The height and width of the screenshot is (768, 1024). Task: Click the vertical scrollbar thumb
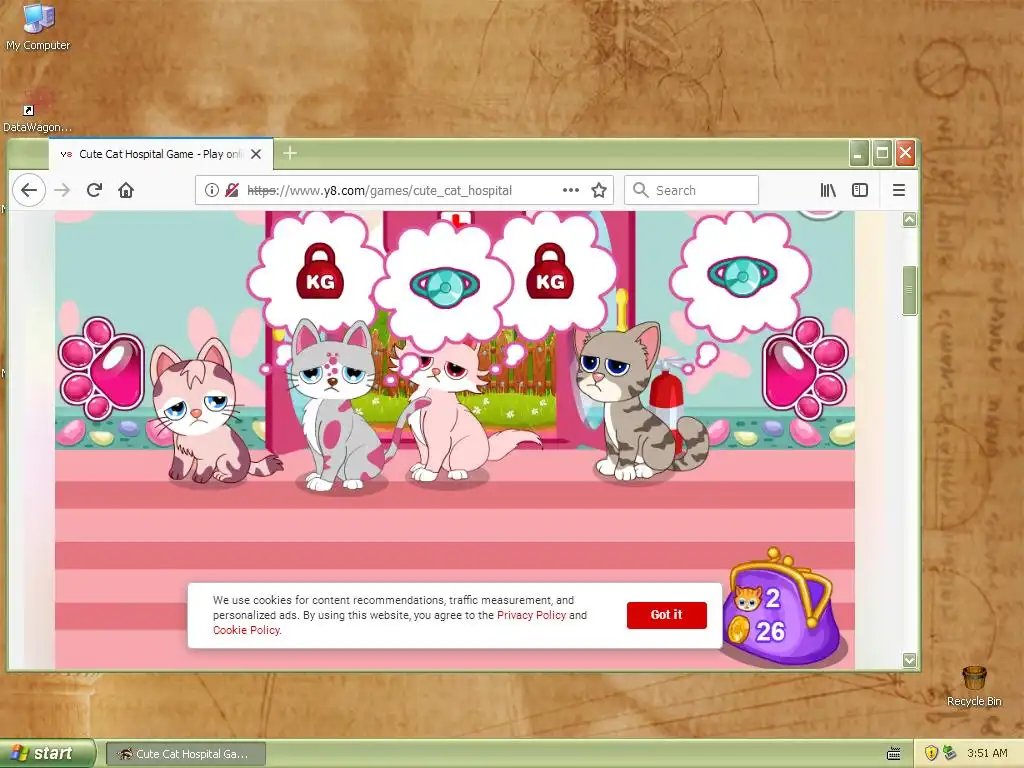pos(909,291)
